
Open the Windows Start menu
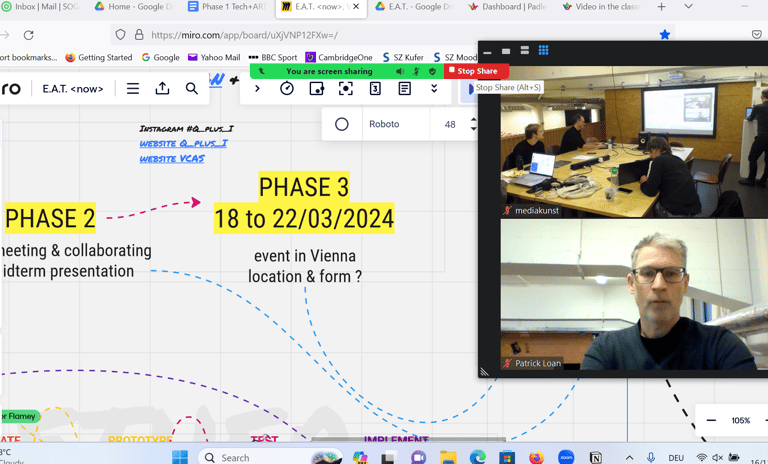[180, 457]
